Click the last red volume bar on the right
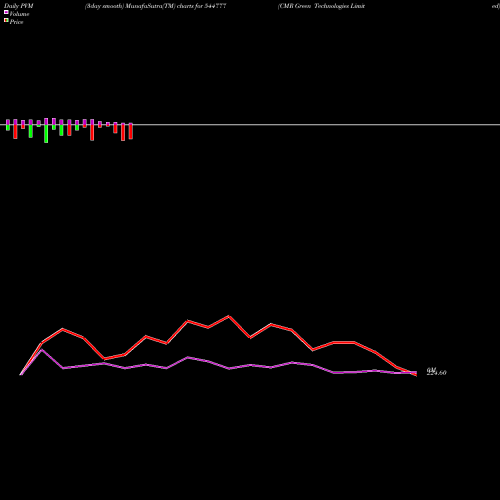500x500 pixels. click(x=131, y=132)
